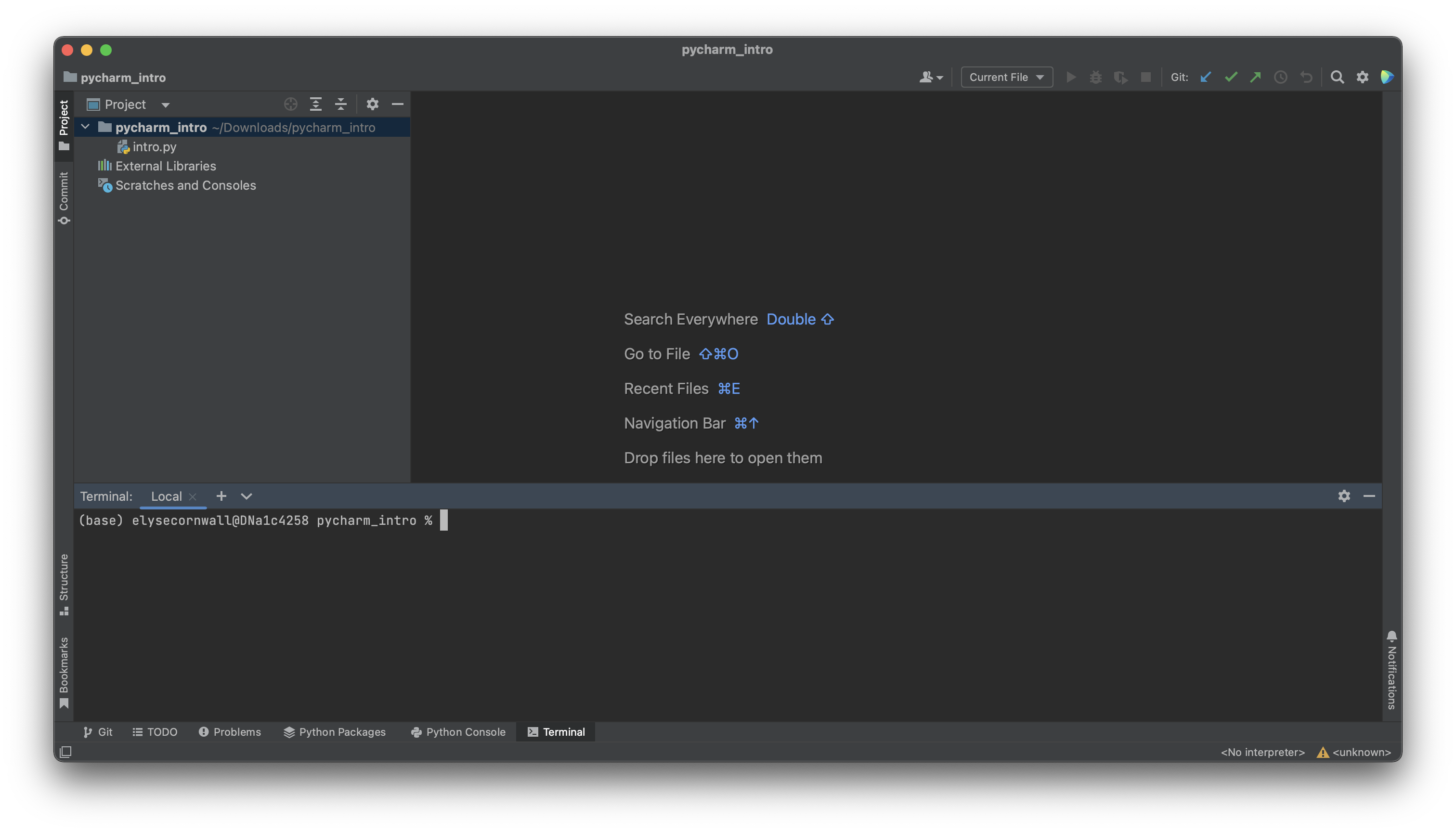Open Project panel options gear
The width and height of the screenshot is (1456, 833).
373,104
